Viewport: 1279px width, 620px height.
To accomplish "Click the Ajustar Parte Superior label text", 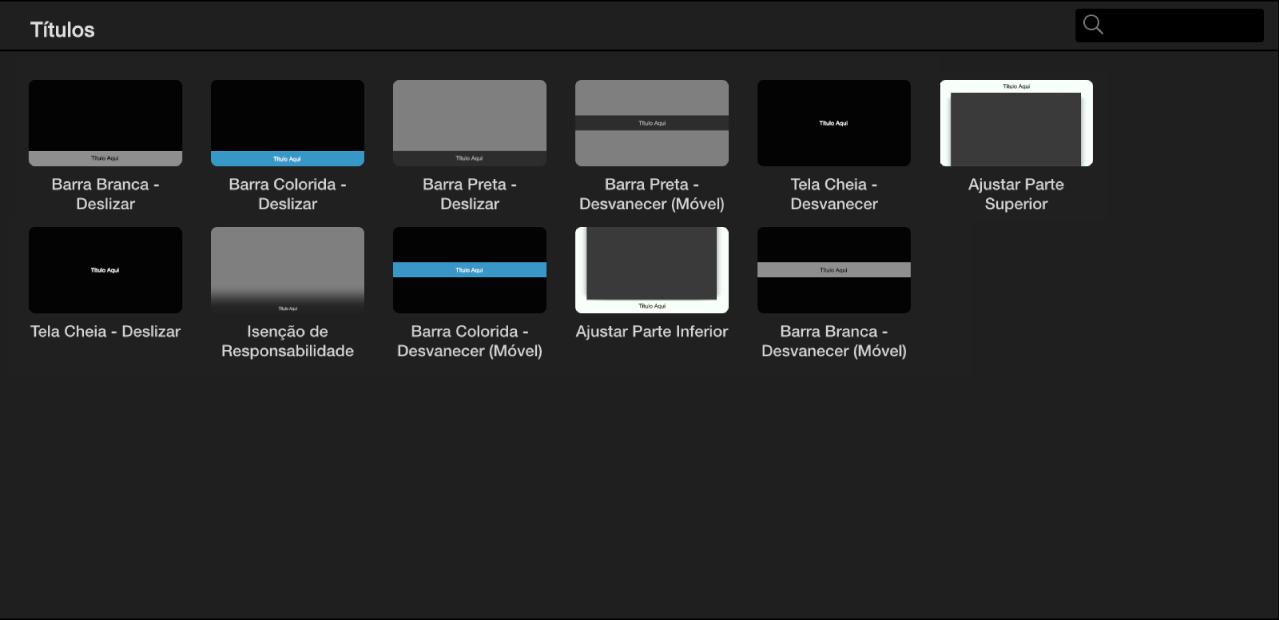I will tap(1016, 194).
